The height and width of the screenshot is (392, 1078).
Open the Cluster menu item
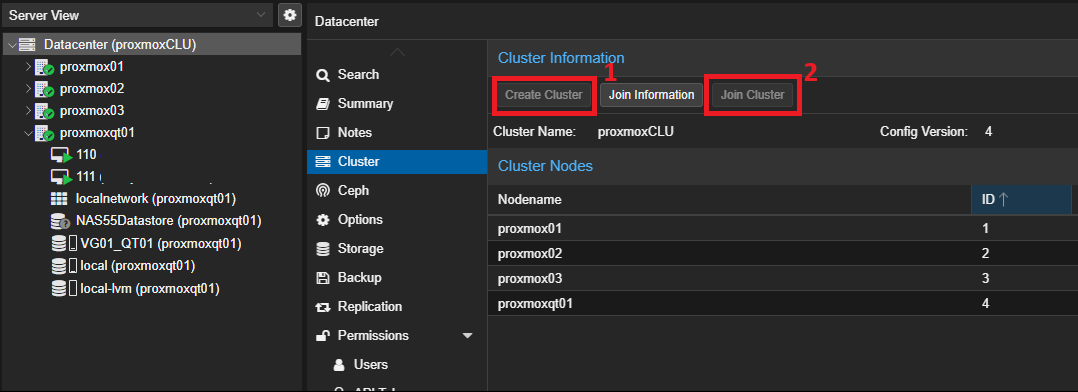pyautogui.click(x=397, y=162)
